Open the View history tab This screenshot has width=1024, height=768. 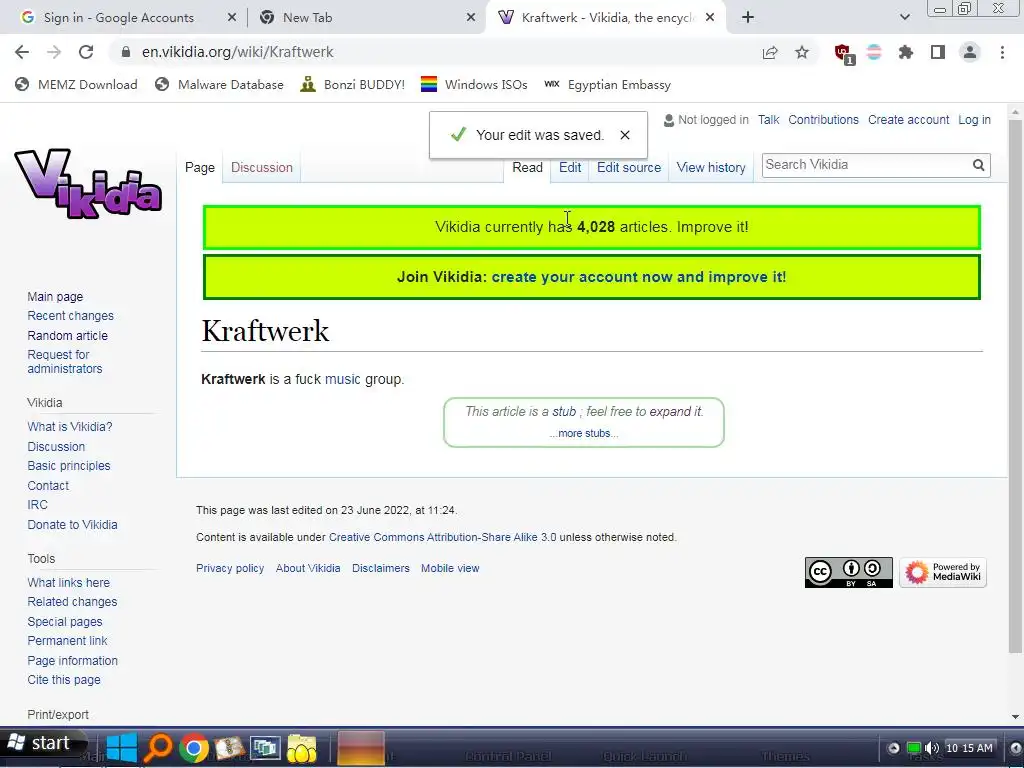coord(711,167)
